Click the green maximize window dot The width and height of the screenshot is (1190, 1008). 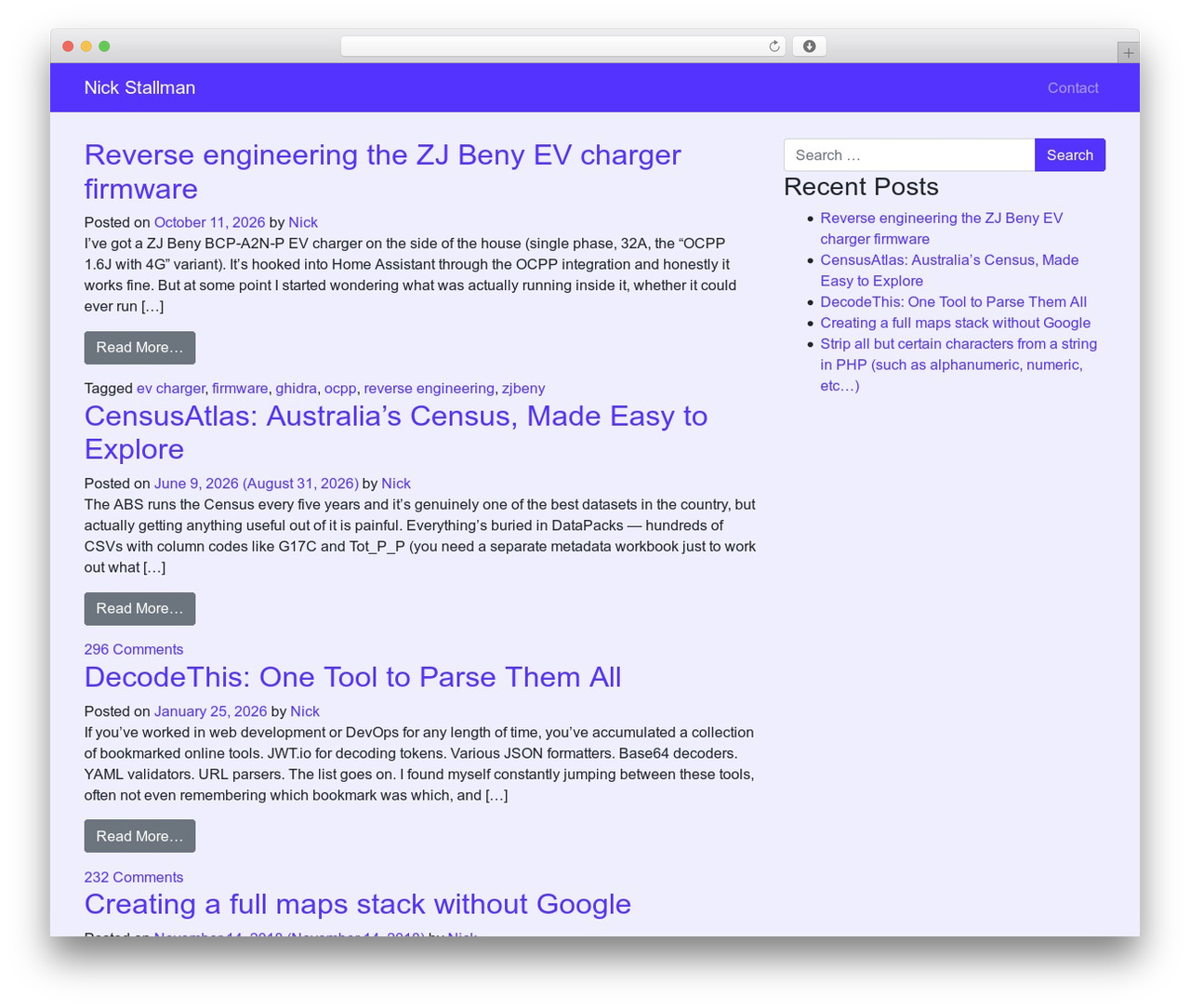pyautogui.click(x=104, y=46)
